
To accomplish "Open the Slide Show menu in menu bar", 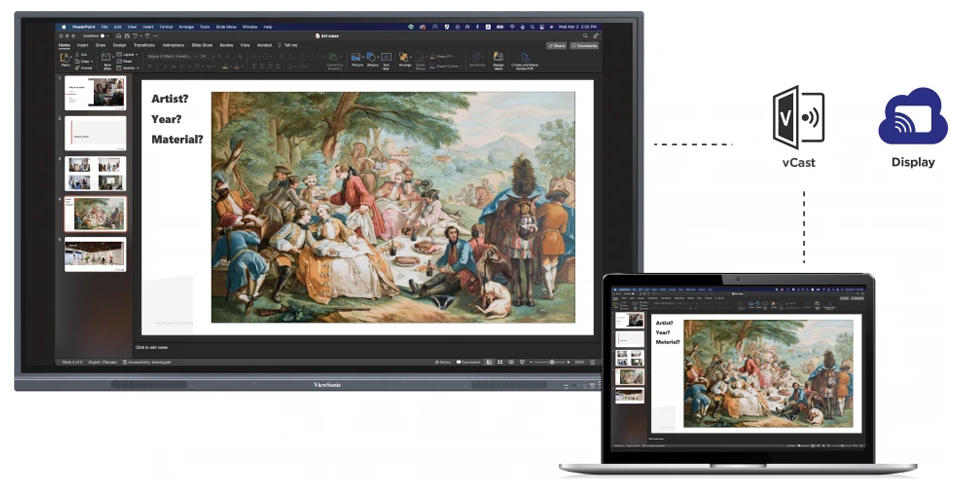I will 226,27.
